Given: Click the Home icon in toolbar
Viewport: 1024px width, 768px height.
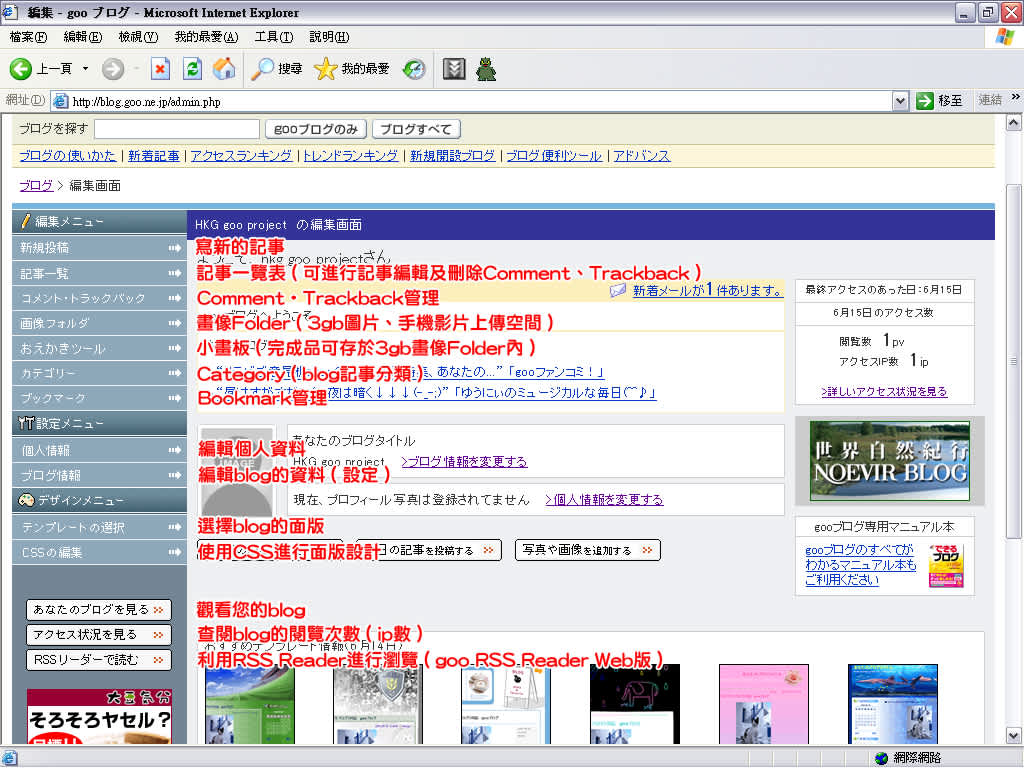Looking at the screenshot, I should [x=224, y=69].
